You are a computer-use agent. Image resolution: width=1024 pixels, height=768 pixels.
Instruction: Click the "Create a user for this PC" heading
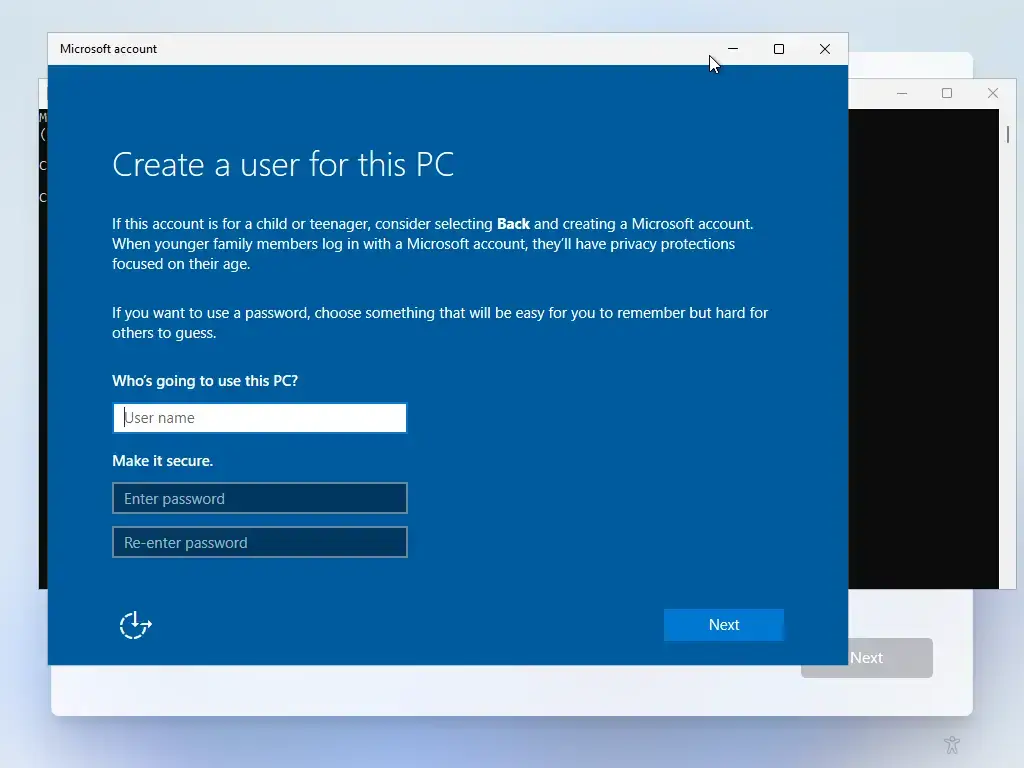pyautogui.click(x=283, y=165)
